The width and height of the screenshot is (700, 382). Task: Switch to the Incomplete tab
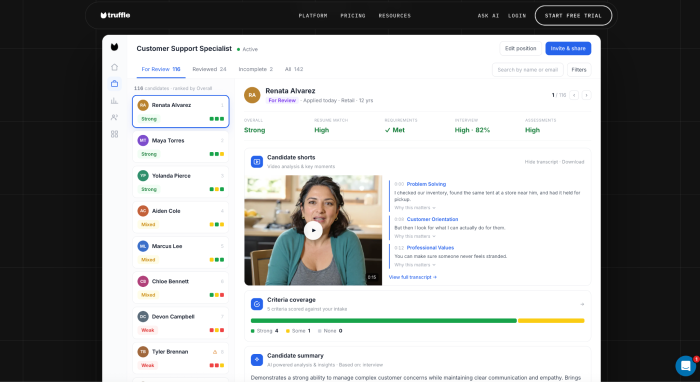click(x=255, y=69)
